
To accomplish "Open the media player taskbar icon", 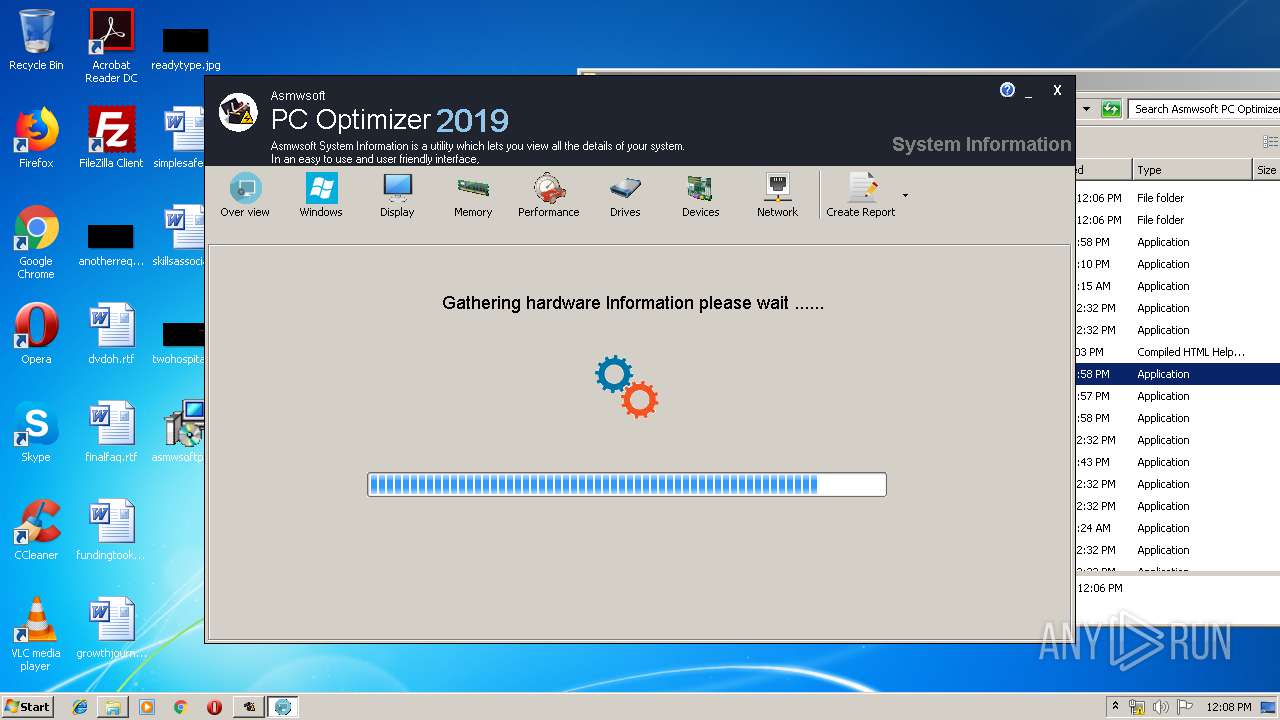I will [147, 707].
